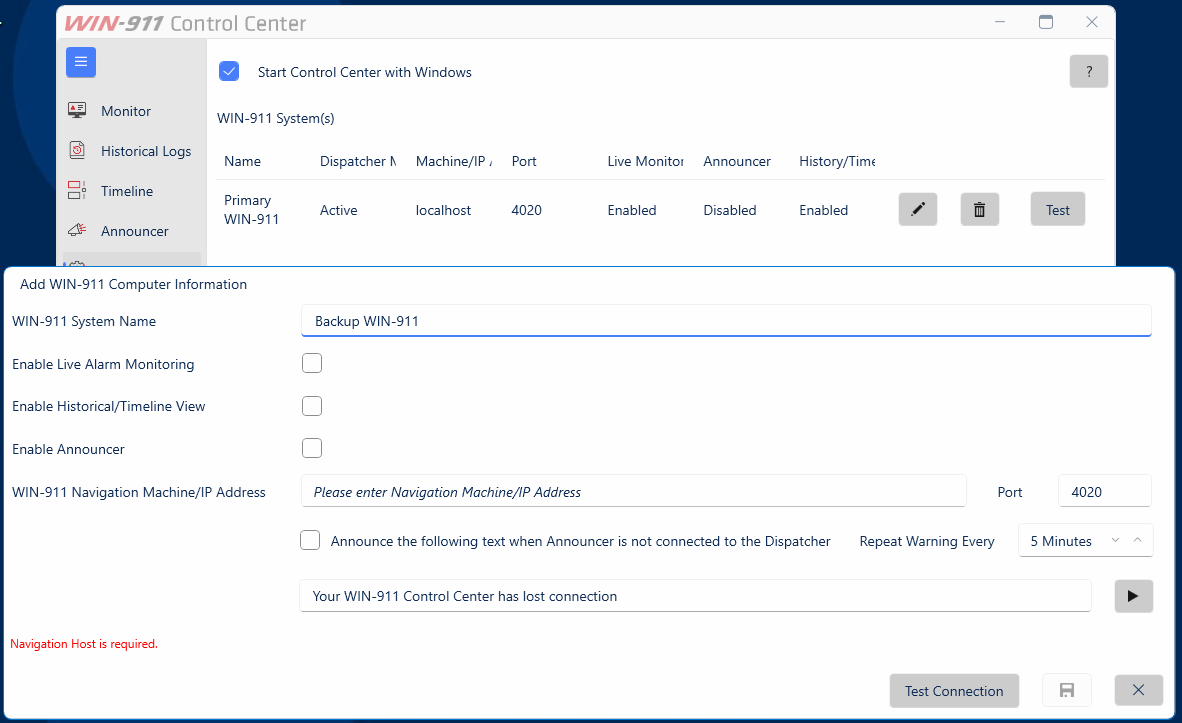The width and height of the screenshot is (1182, 723).
Task: Click the Active dispatcher status cell
Action: (x=338, y=210)
